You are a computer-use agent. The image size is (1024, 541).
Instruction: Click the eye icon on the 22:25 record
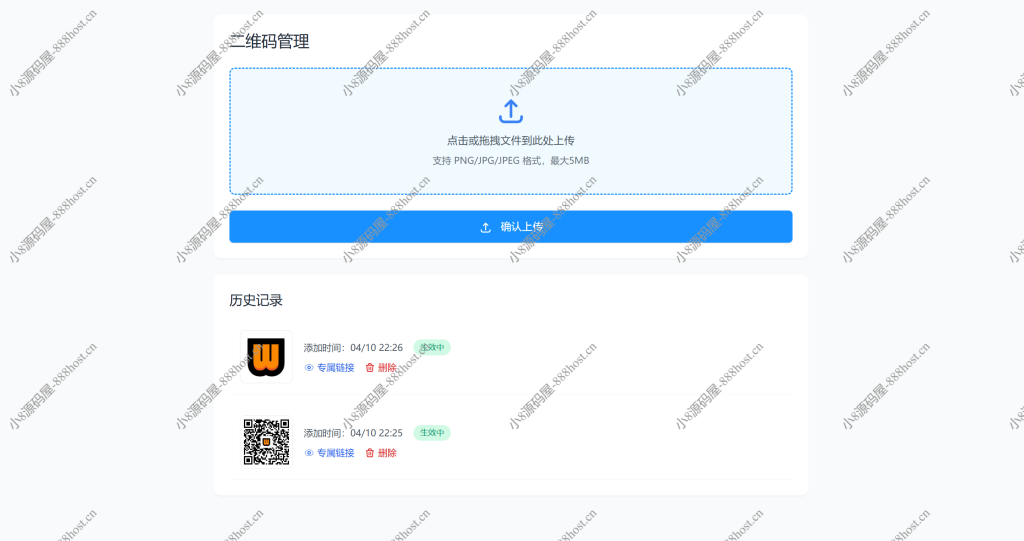309,453
